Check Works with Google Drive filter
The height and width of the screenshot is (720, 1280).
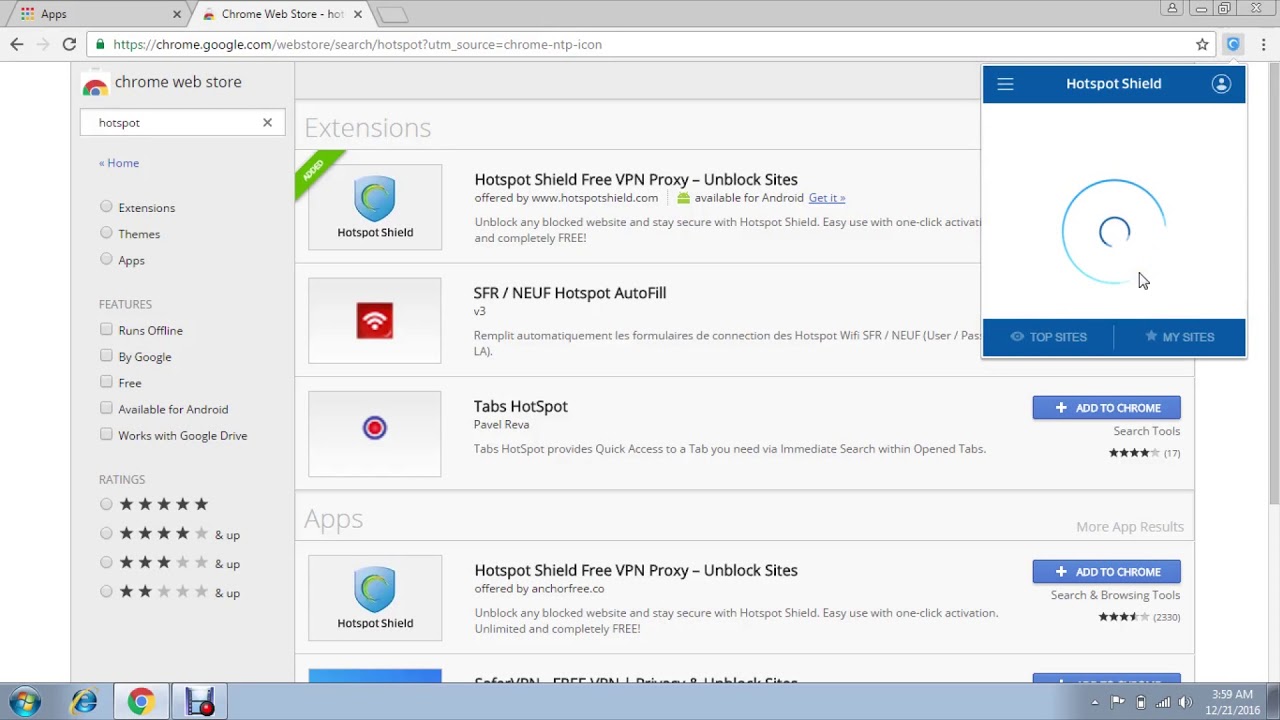tap(106, 434)
